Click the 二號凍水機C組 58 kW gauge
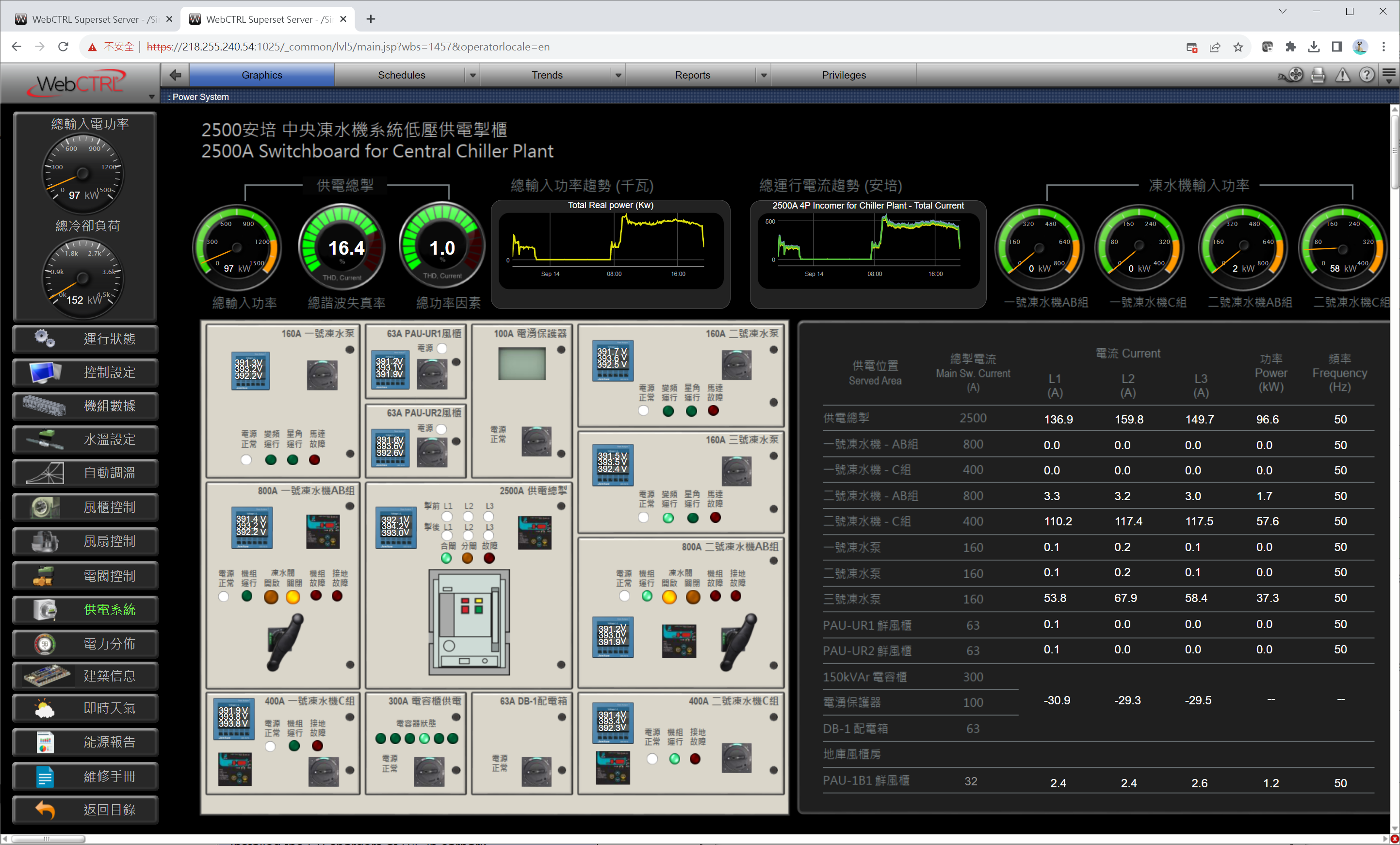Image resolution: width=1400 pixels, height=845 pixels. [x=1343, y=248]
